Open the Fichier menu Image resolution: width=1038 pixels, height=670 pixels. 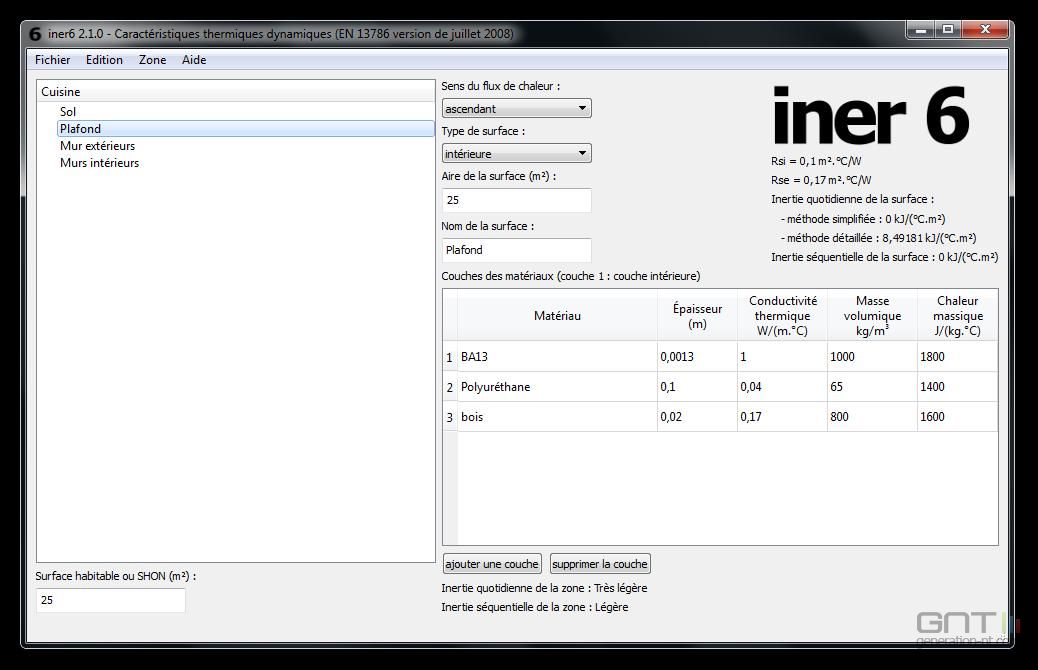pyautogui.click(x=52, y=60)
